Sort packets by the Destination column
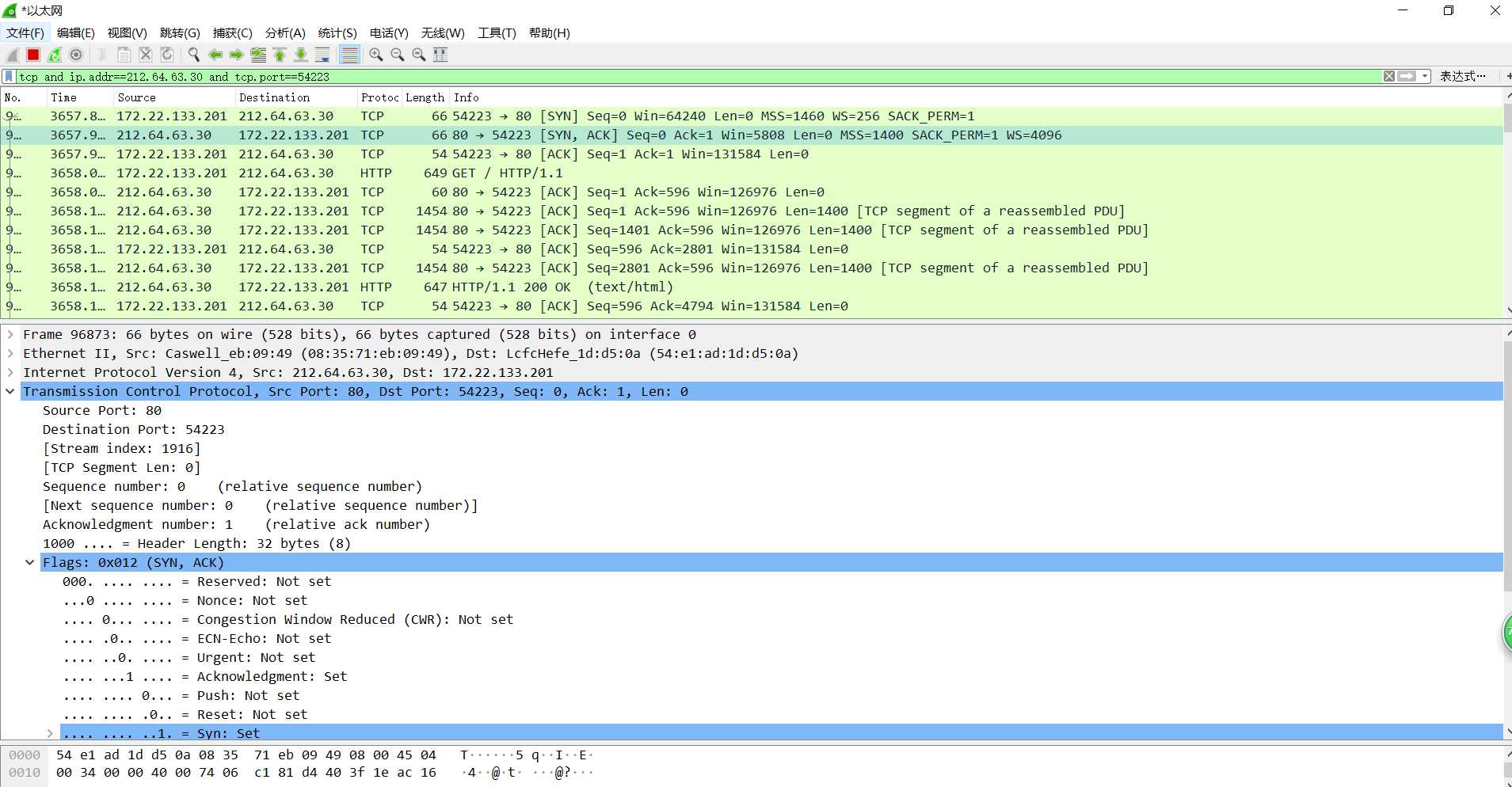The width and height of the screenshot is (1512, 787). click(296, 97)
